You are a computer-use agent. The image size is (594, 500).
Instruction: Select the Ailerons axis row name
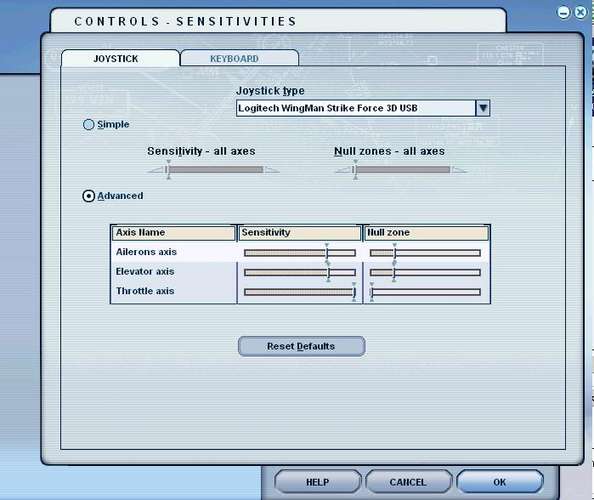point(146,252)
